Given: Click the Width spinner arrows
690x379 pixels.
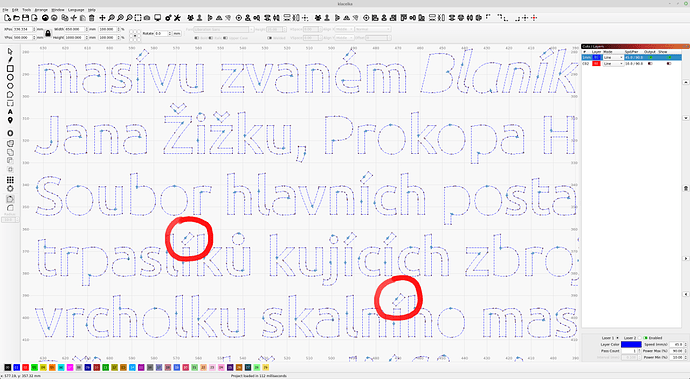Looking at the screenshot, I should point(87,29).
